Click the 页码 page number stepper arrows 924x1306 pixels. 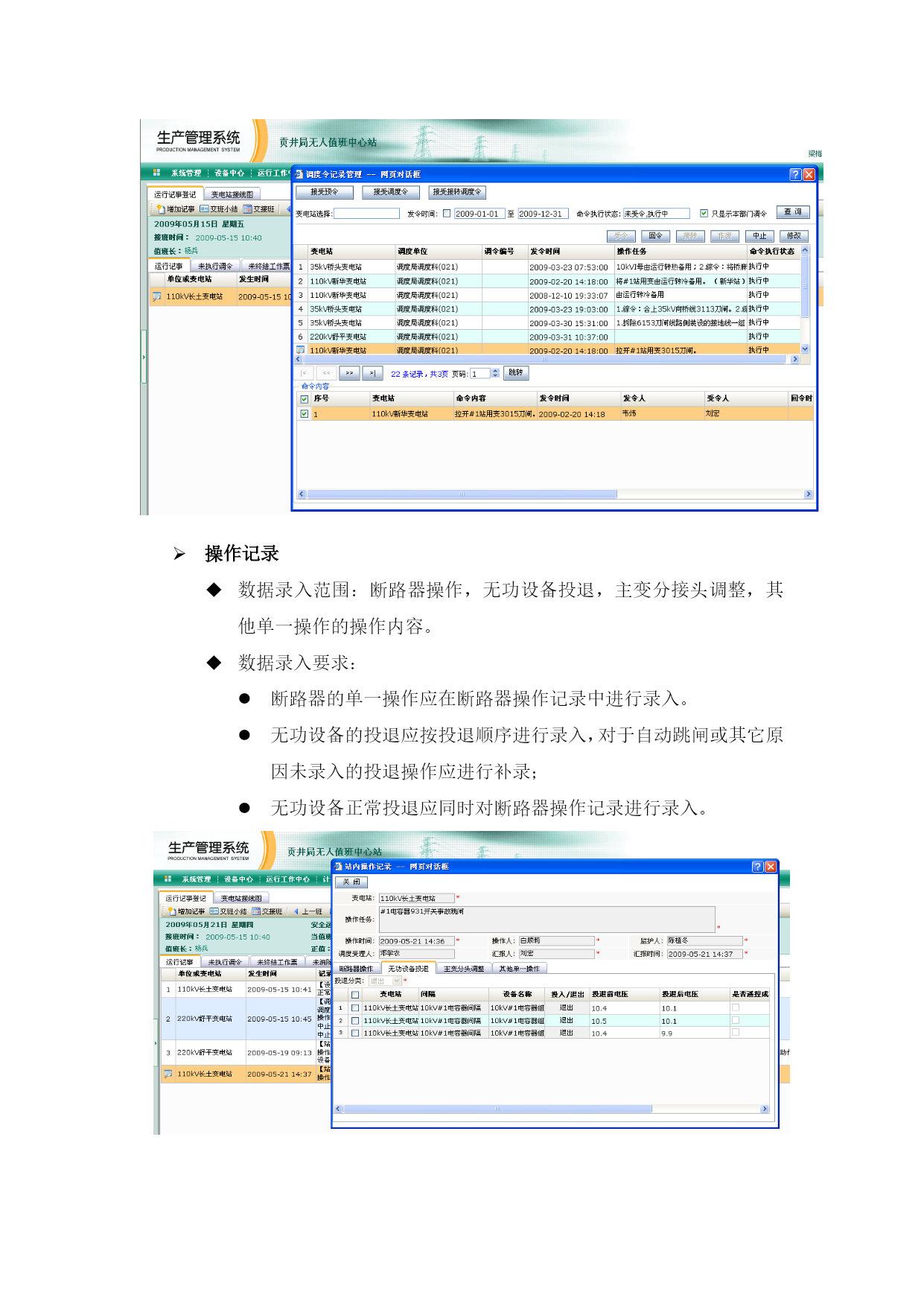pyautogui.click(x=496, y=373)
